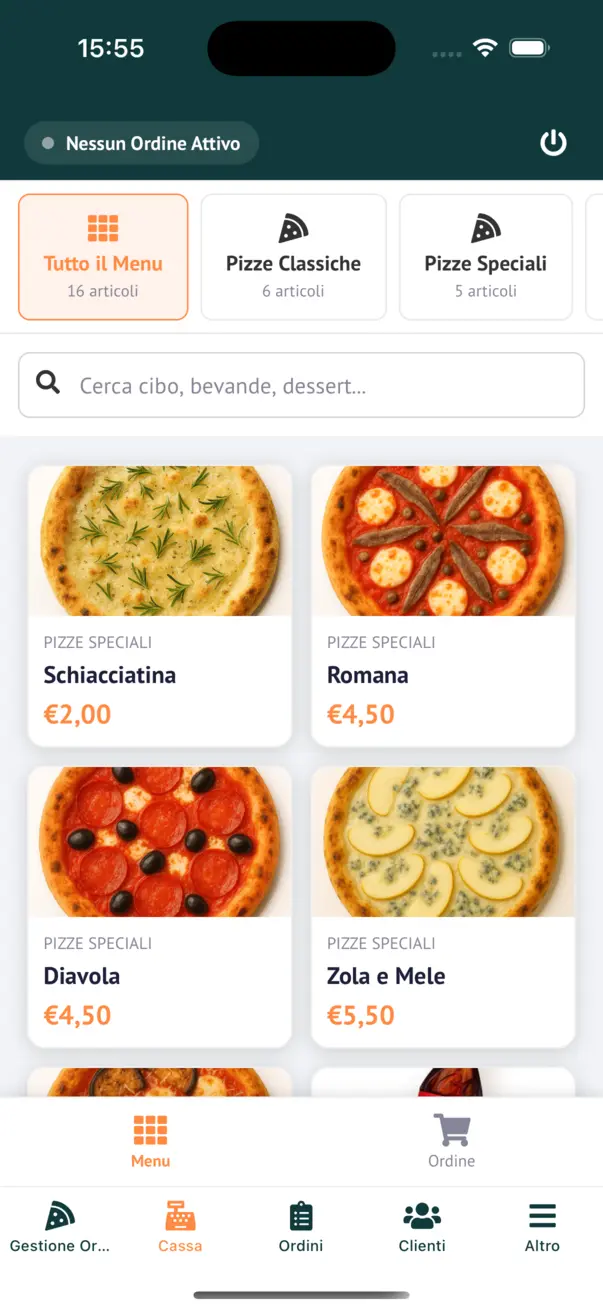Switch to Pizze Speciali category
603x1311 pixels.
pos(485,257)
